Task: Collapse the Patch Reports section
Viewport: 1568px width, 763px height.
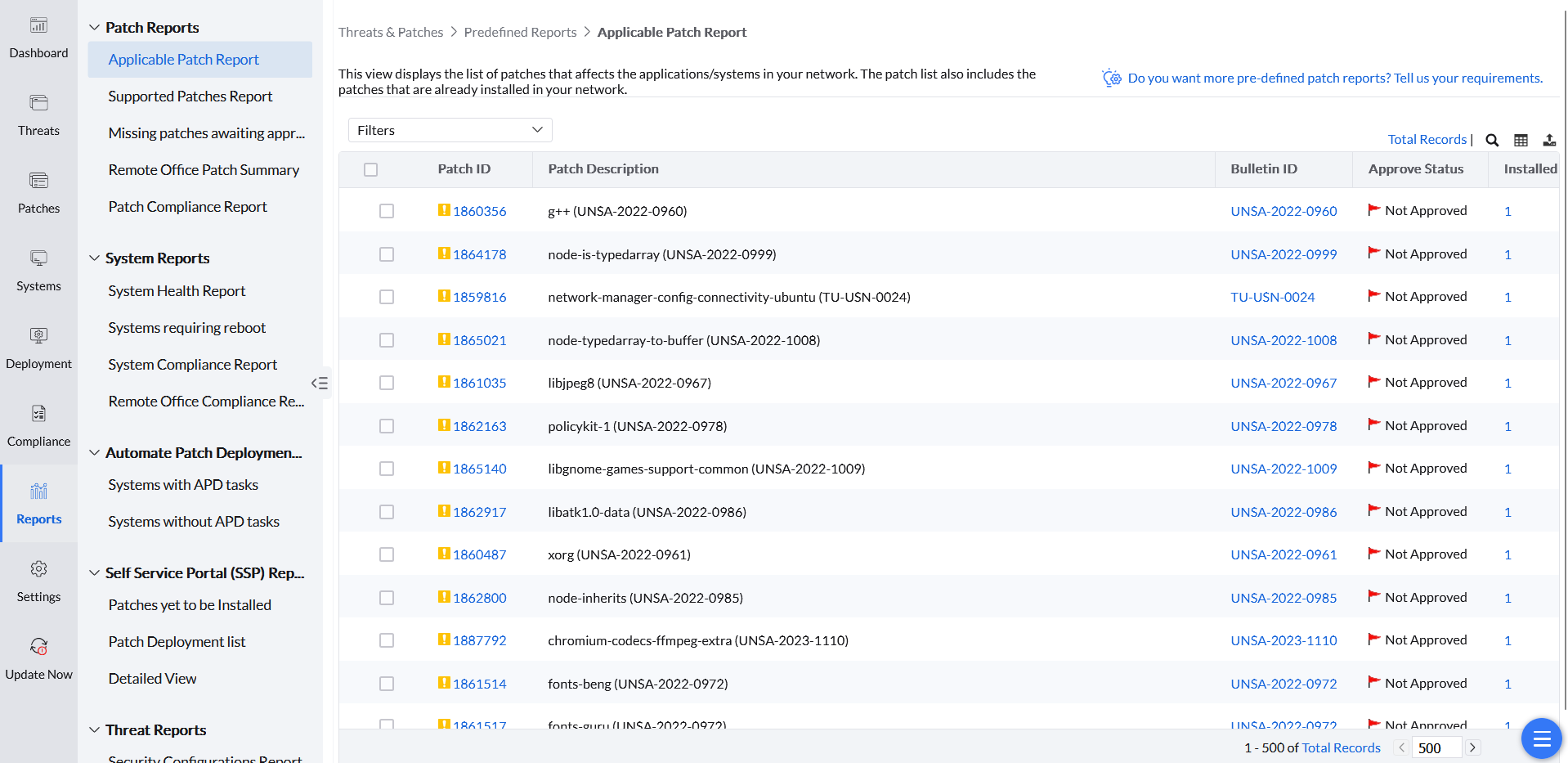Action: [x=95, y=28]
